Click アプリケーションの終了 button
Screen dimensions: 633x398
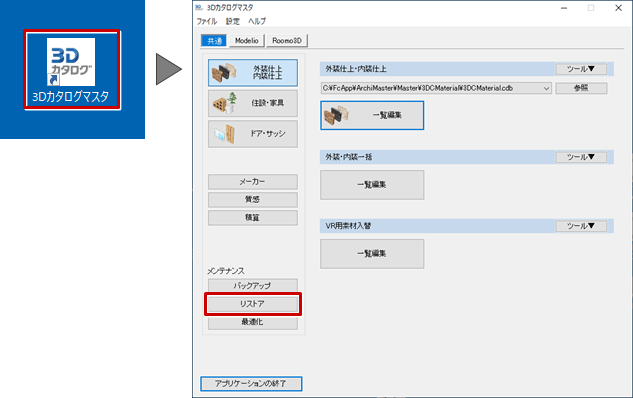coord(251,384)
